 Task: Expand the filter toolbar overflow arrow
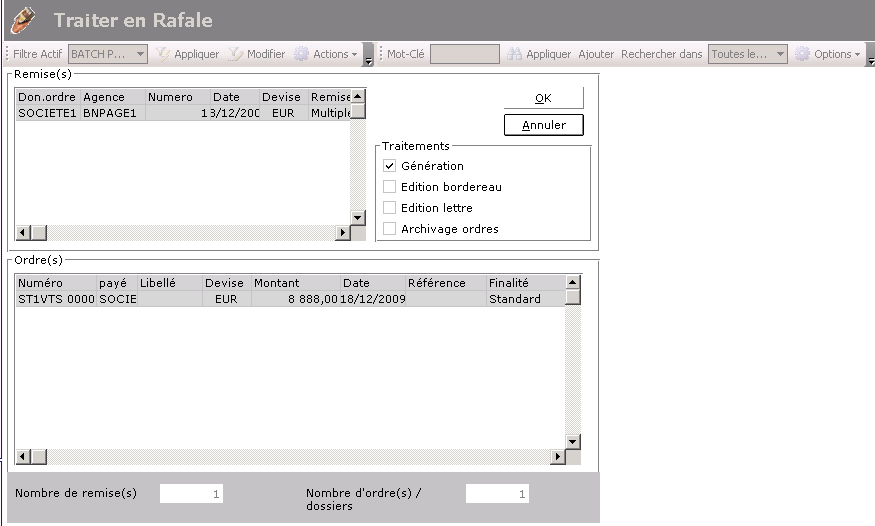(368, 60)
